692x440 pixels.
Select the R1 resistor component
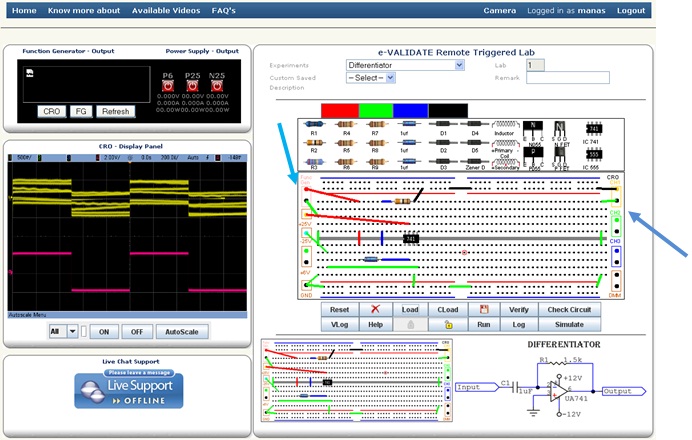pyautogui.click(x=314, y=124)
